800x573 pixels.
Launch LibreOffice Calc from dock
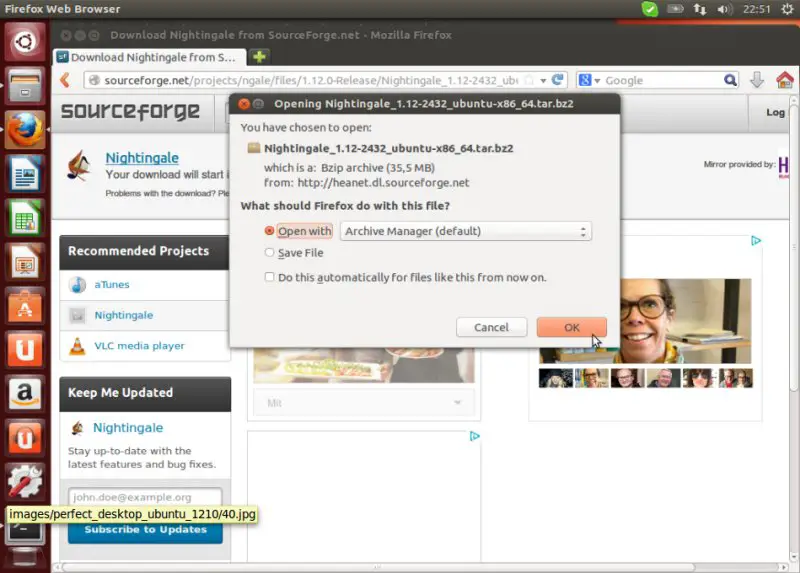pyautogui.click(x=24, y=218)
